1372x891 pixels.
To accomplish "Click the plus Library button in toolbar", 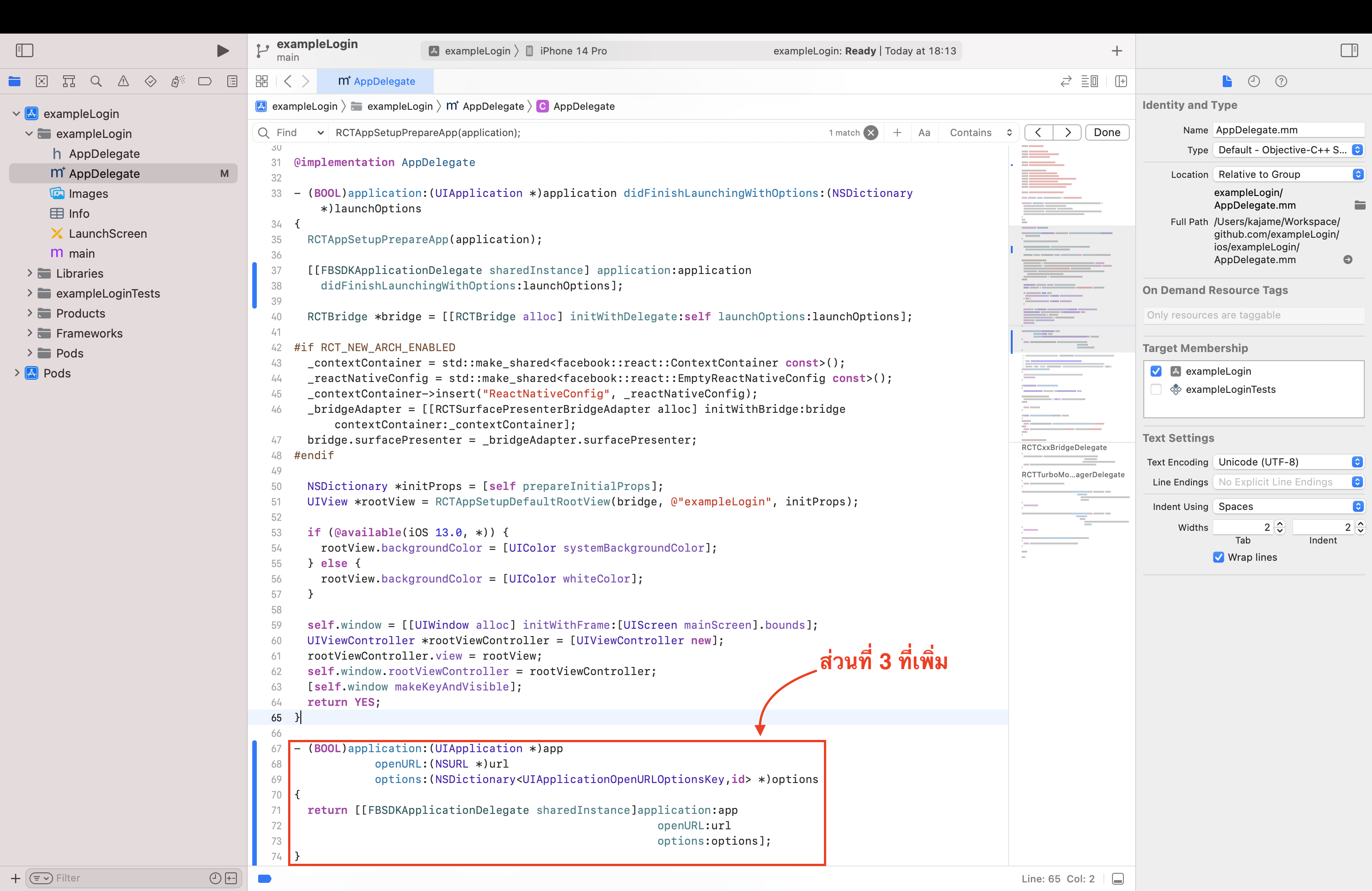I will click(x=1117, y=51).
